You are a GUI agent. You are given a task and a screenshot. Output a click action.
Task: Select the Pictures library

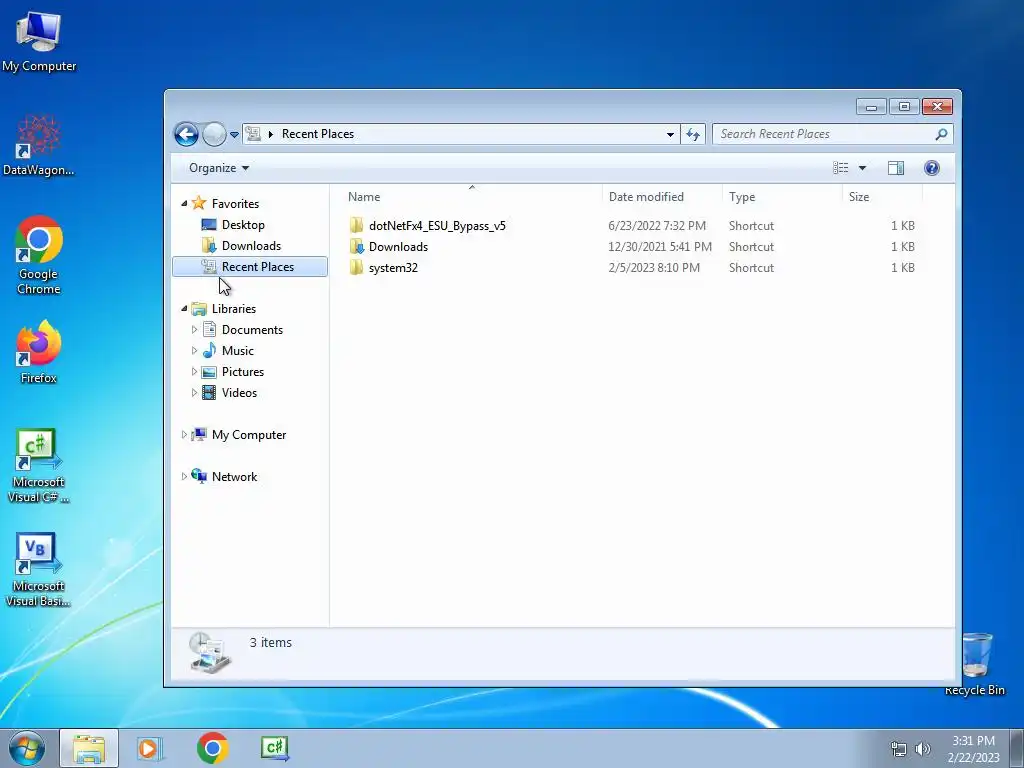pyautogui.click(x=242, y=372)
